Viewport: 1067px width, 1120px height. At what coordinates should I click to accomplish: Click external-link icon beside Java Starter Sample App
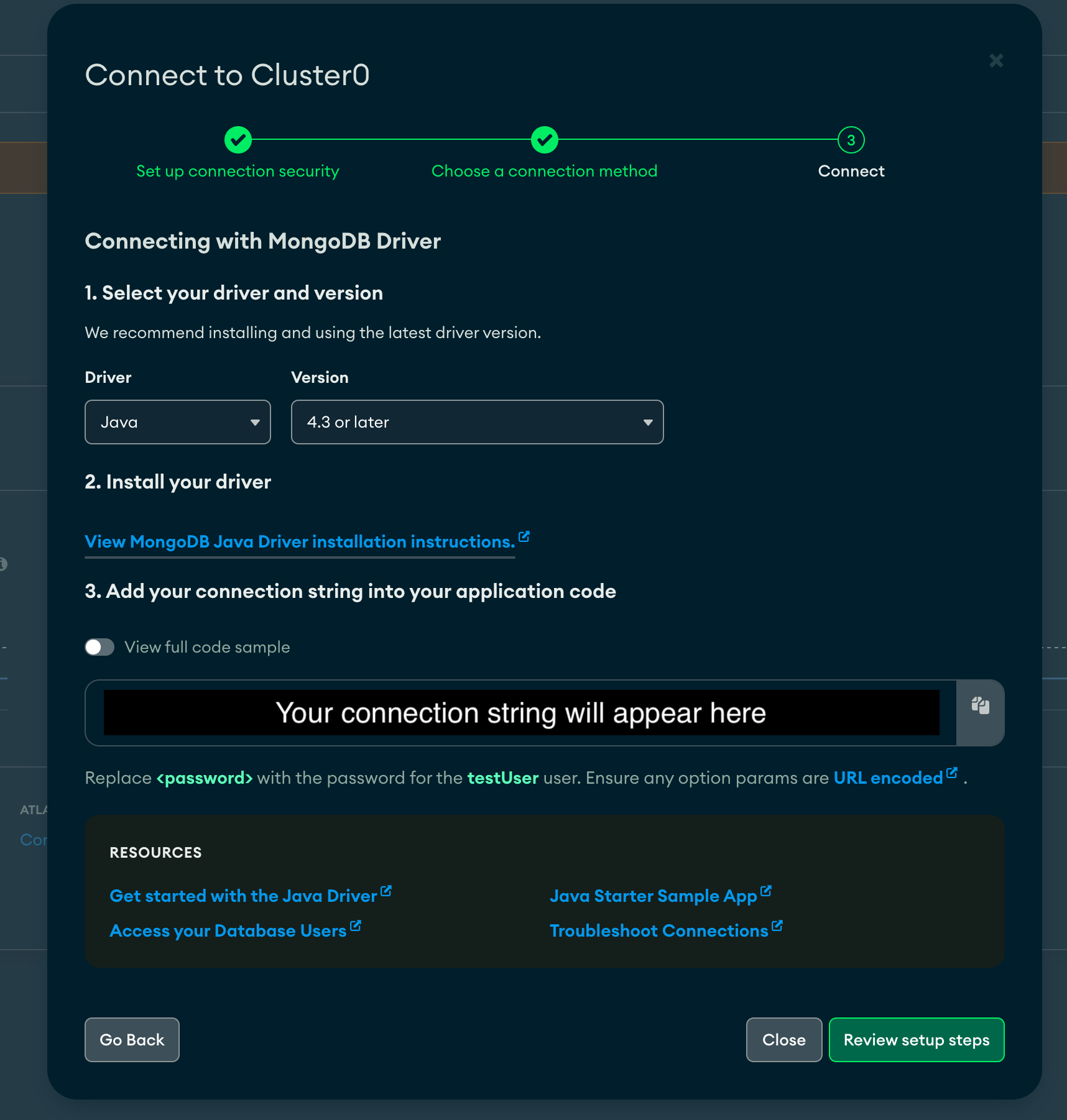[x=766, y=891]
